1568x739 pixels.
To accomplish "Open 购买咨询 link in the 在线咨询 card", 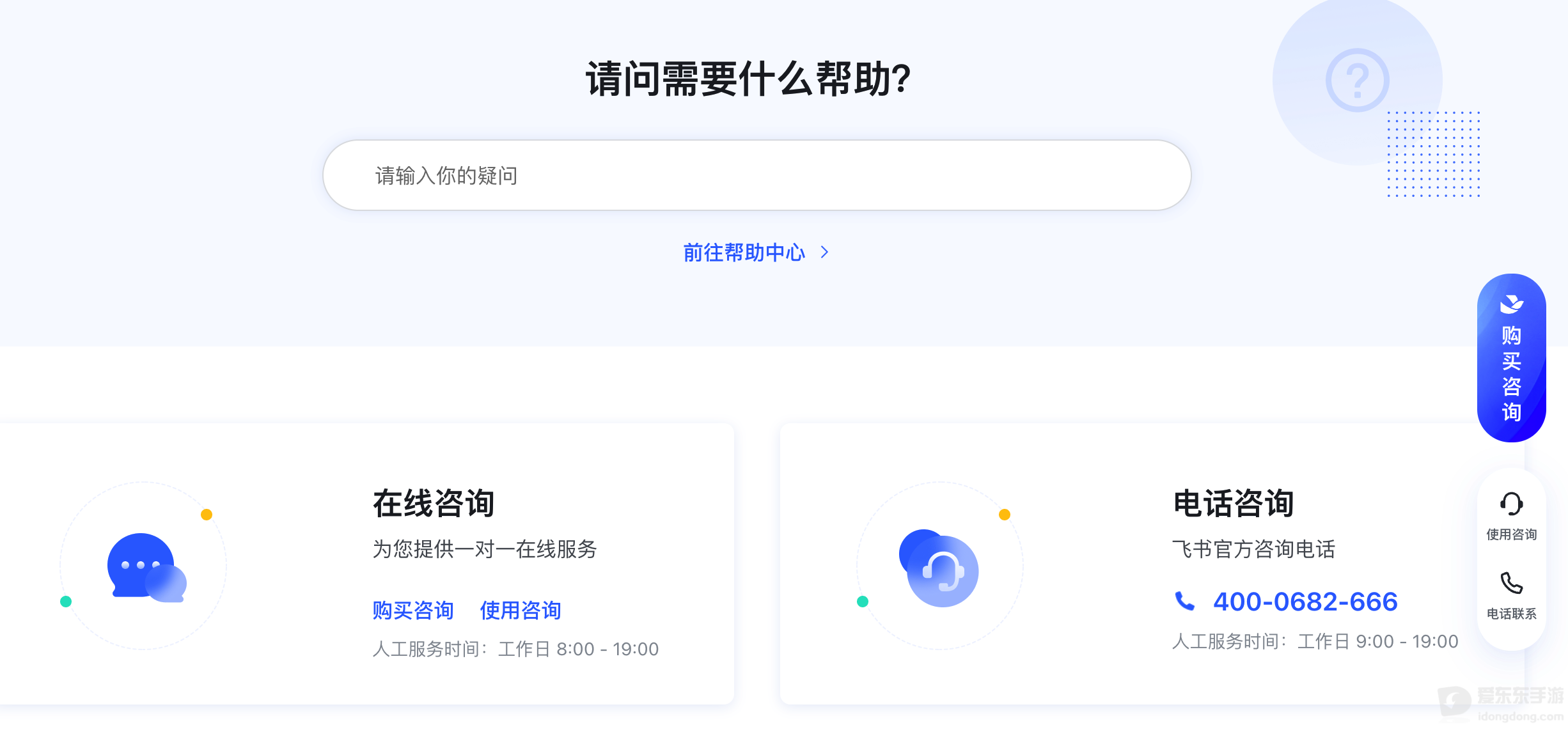I will tap(413, 611).
